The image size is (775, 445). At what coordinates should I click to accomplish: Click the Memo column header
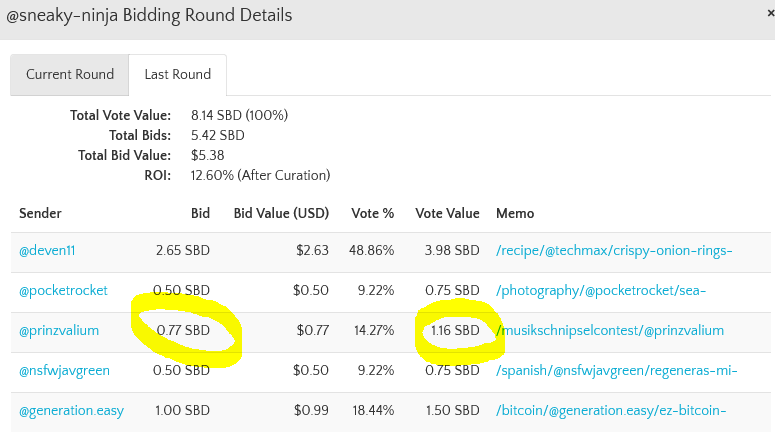(515, 213)
